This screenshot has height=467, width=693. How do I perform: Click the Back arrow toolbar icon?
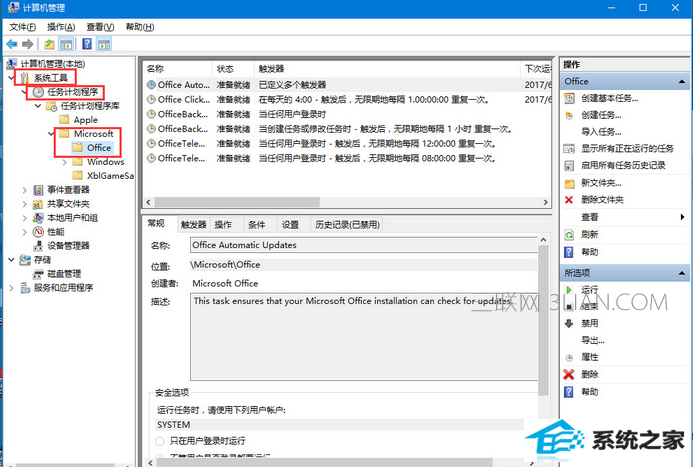[x=11, y=44]
